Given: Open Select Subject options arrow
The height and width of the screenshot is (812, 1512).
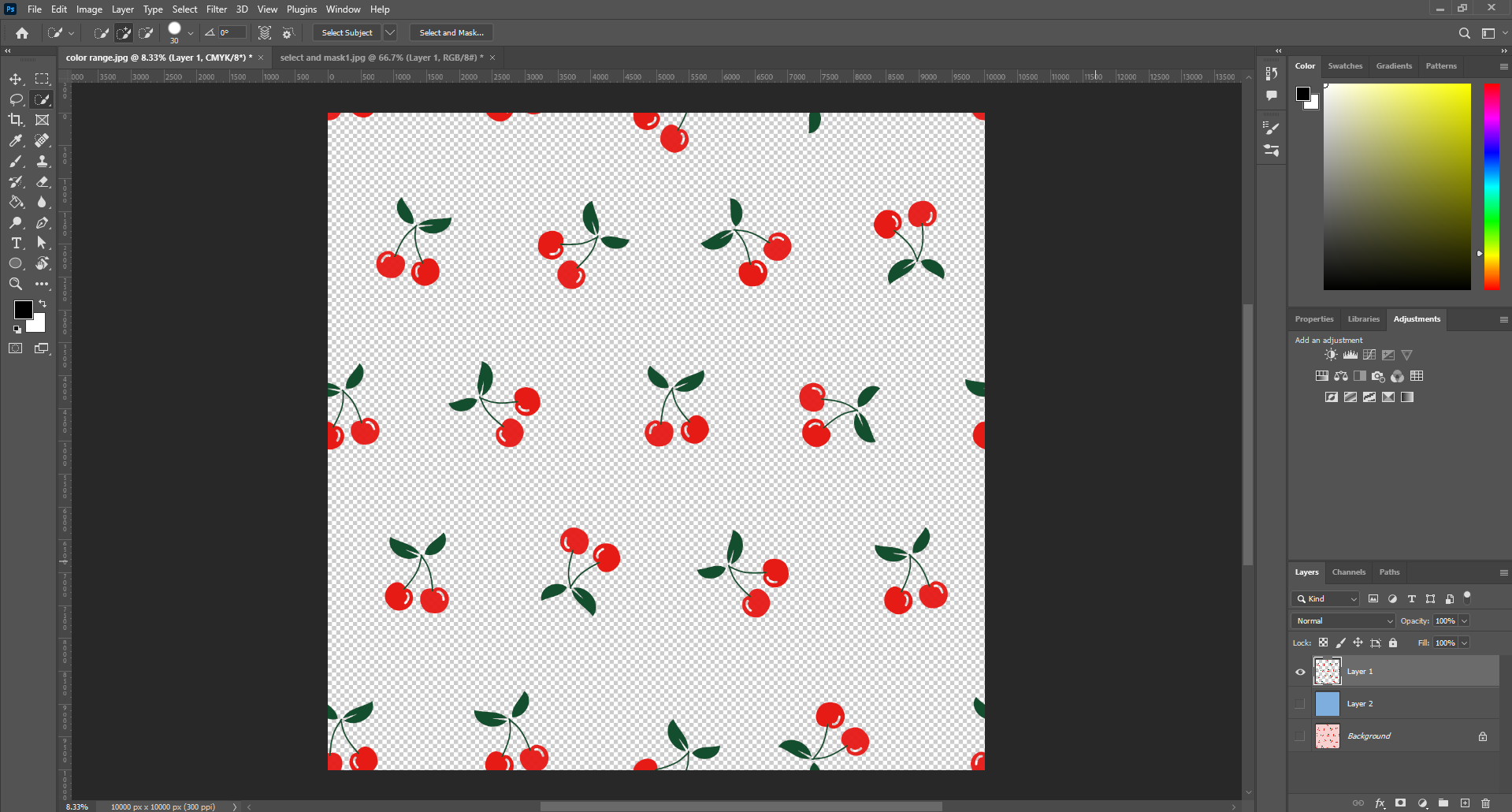Looking at the screenshot, I should pyautogui.click(x=390, y=33).
